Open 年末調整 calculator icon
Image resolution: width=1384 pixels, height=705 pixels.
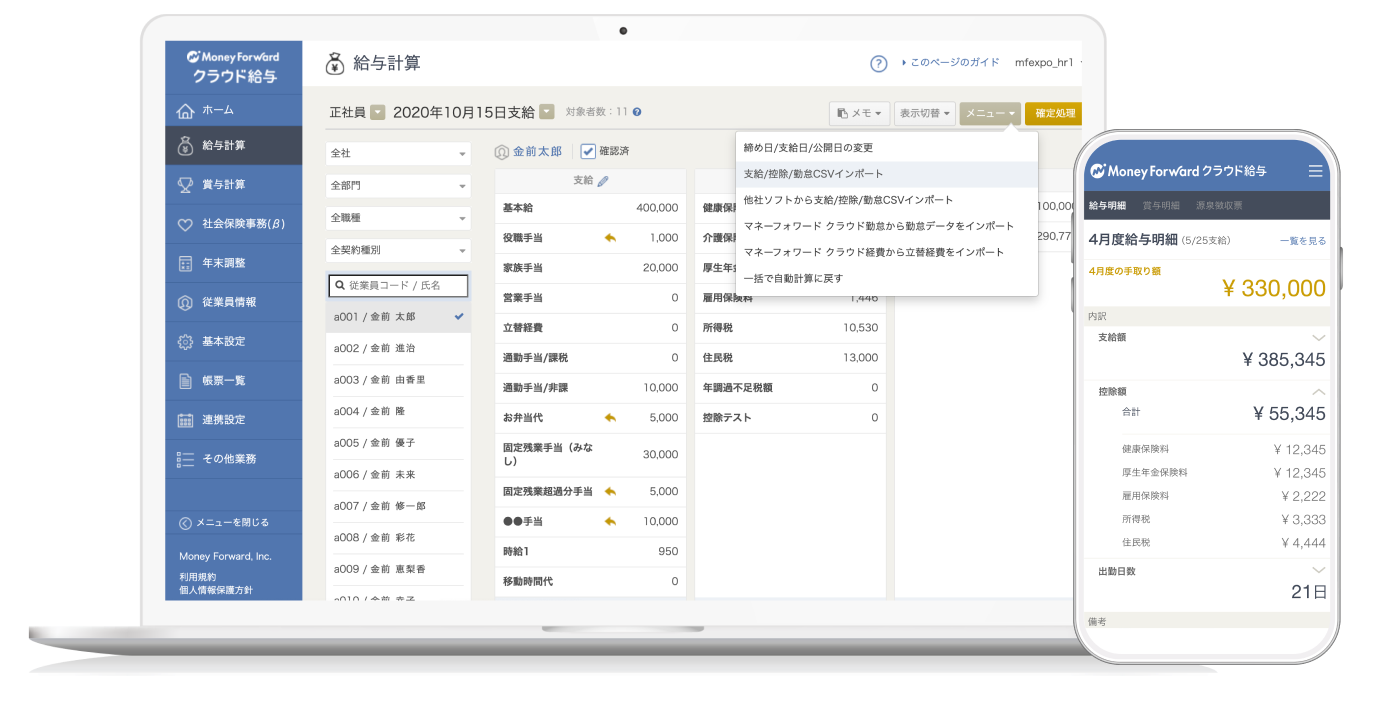[x=185, y=263]
